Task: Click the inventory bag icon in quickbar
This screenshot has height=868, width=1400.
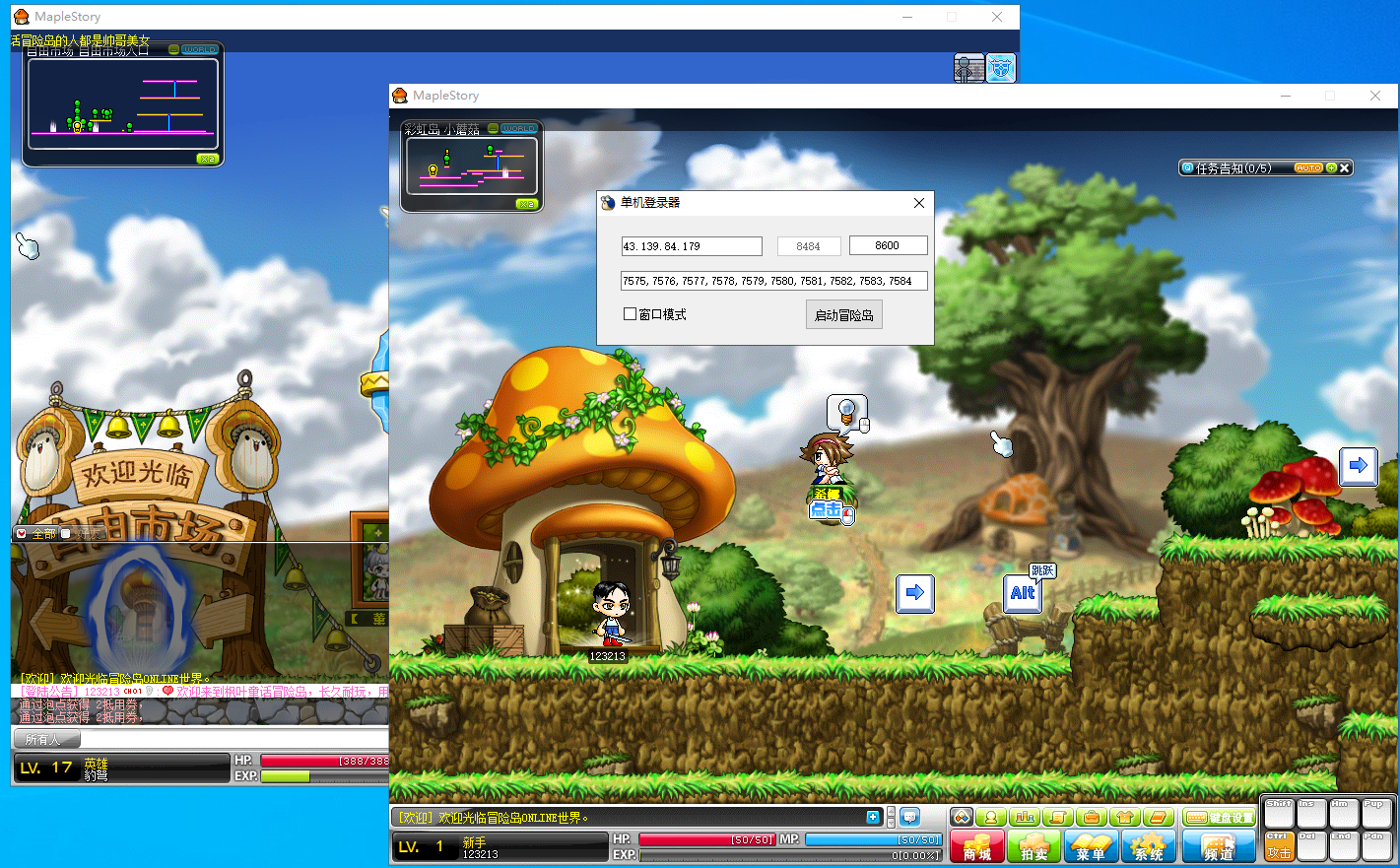Action: point(1091,818)
